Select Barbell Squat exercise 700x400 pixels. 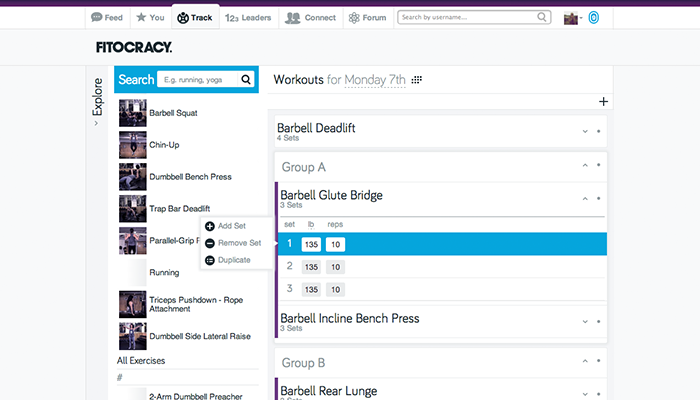coord(173,113)
